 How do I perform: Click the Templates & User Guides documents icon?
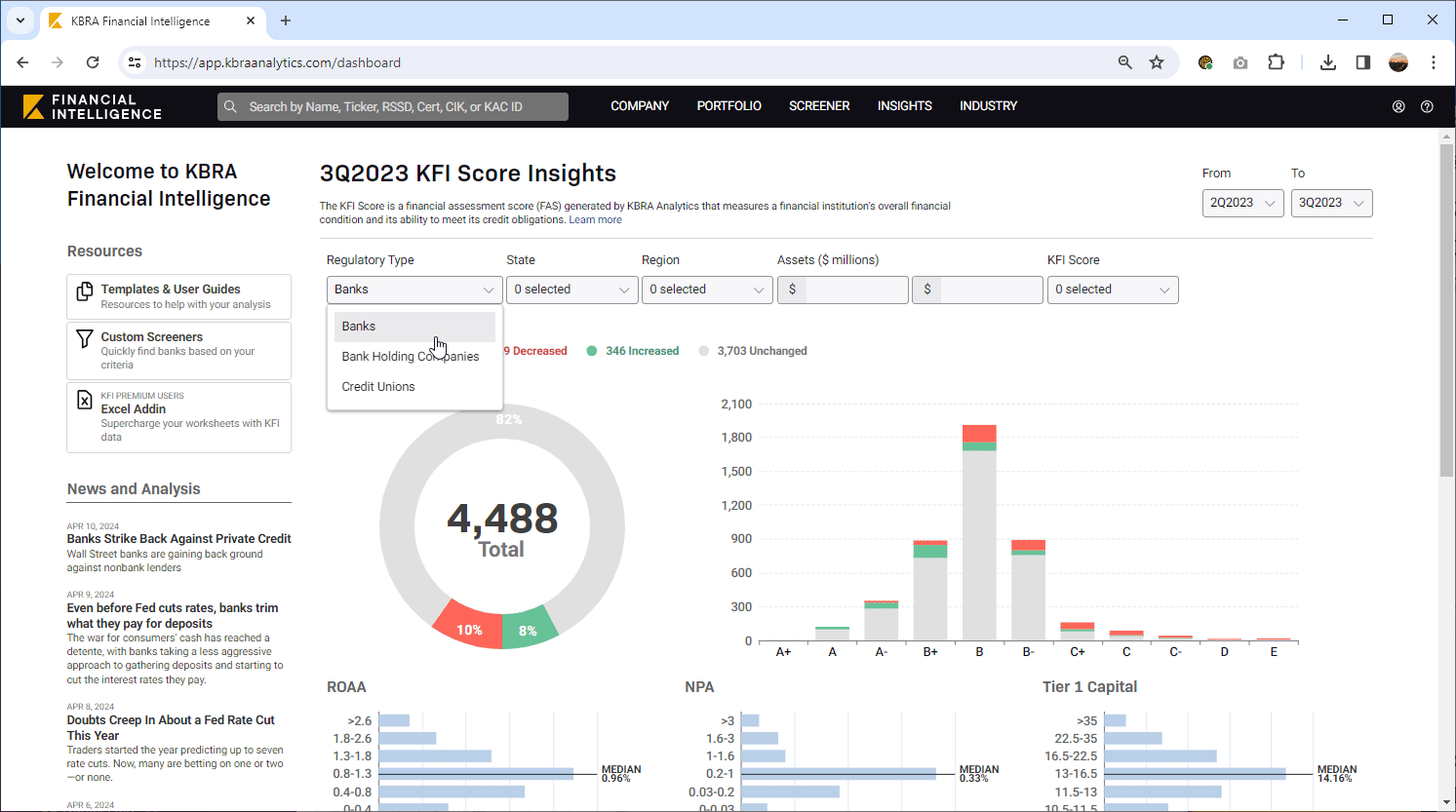click(85, 289)
